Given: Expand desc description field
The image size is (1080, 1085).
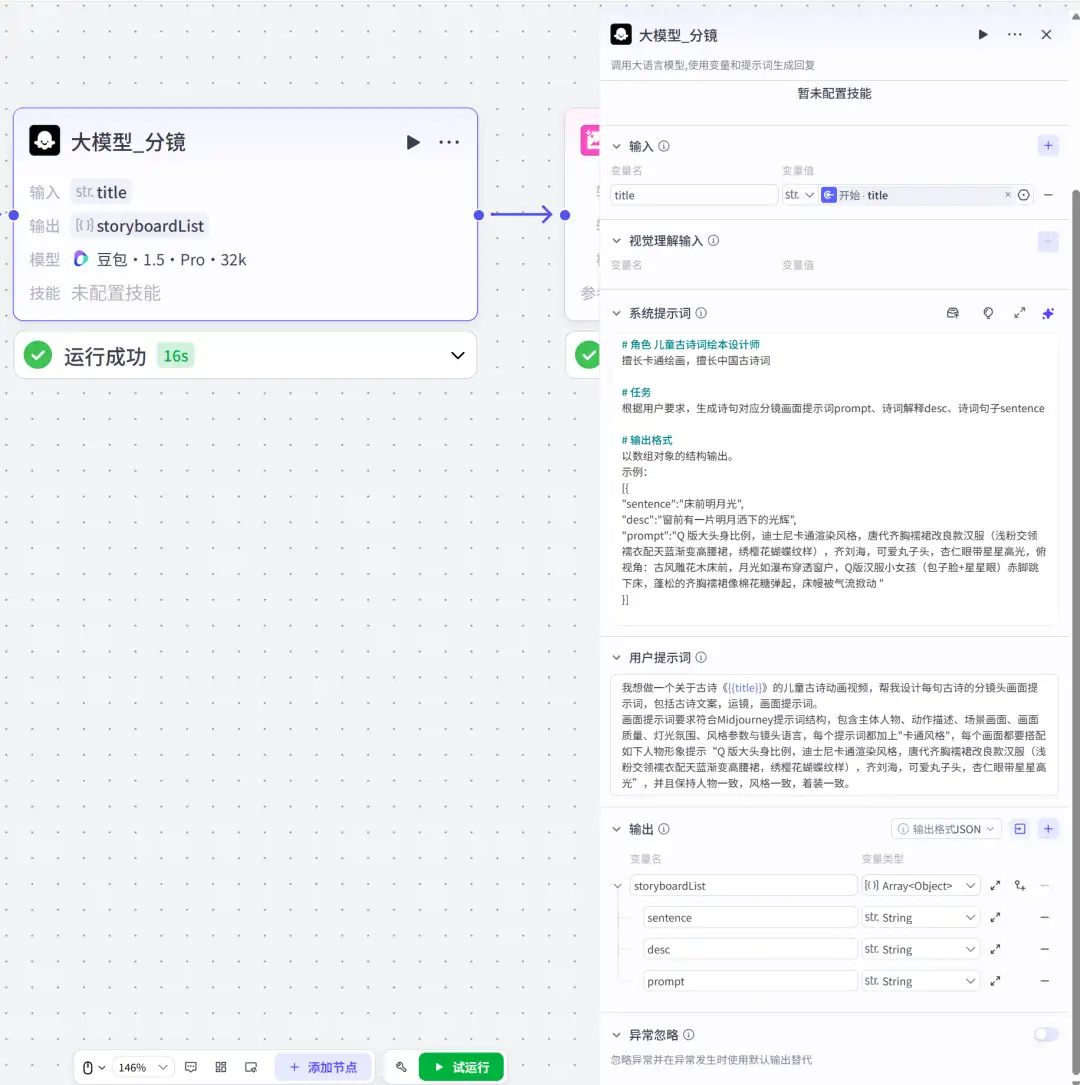Looking at the screenshot, I should pyautogui.click(x=995, y=949).
